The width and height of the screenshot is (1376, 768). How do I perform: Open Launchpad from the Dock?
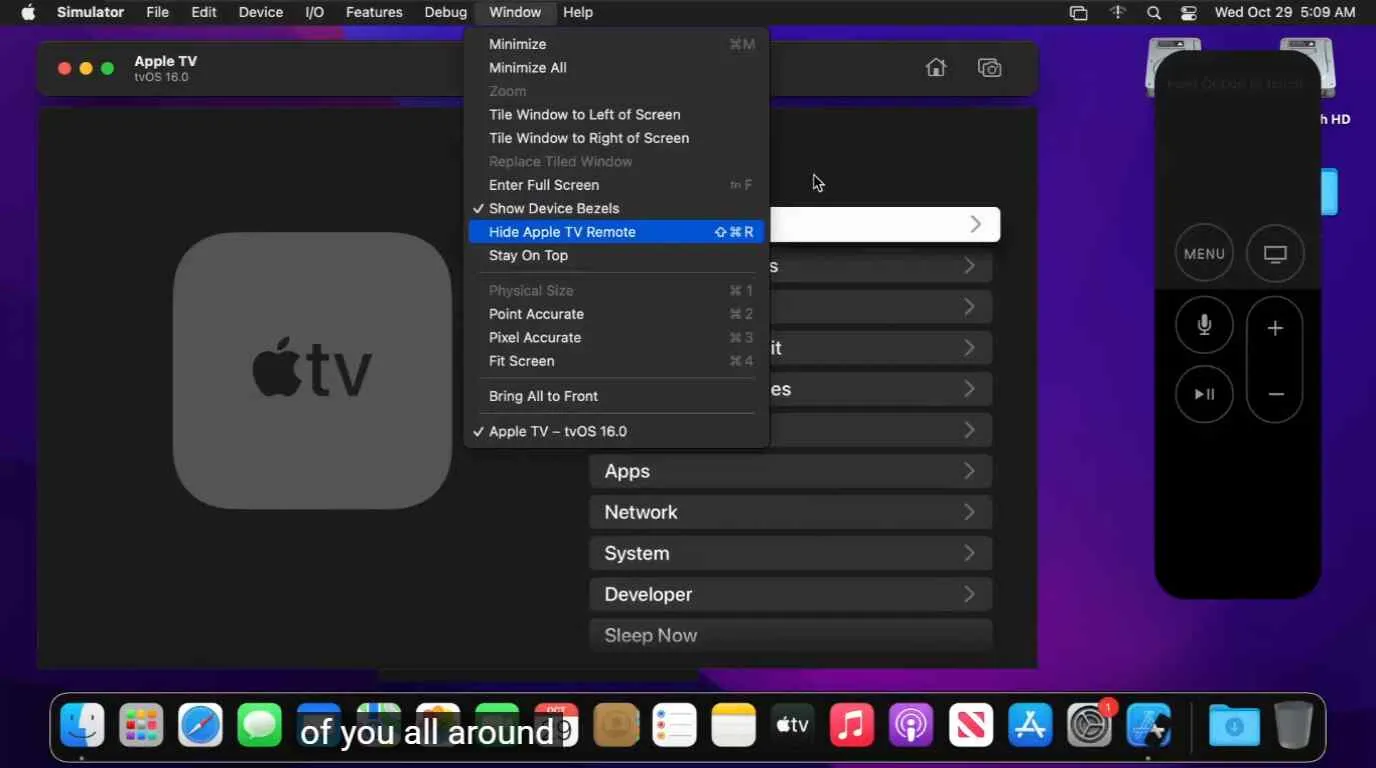pos(142,725)
